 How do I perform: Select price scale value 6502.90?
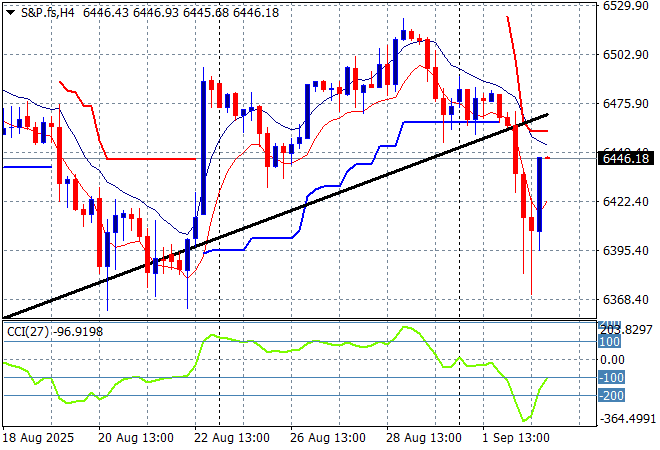click(626, 55)
